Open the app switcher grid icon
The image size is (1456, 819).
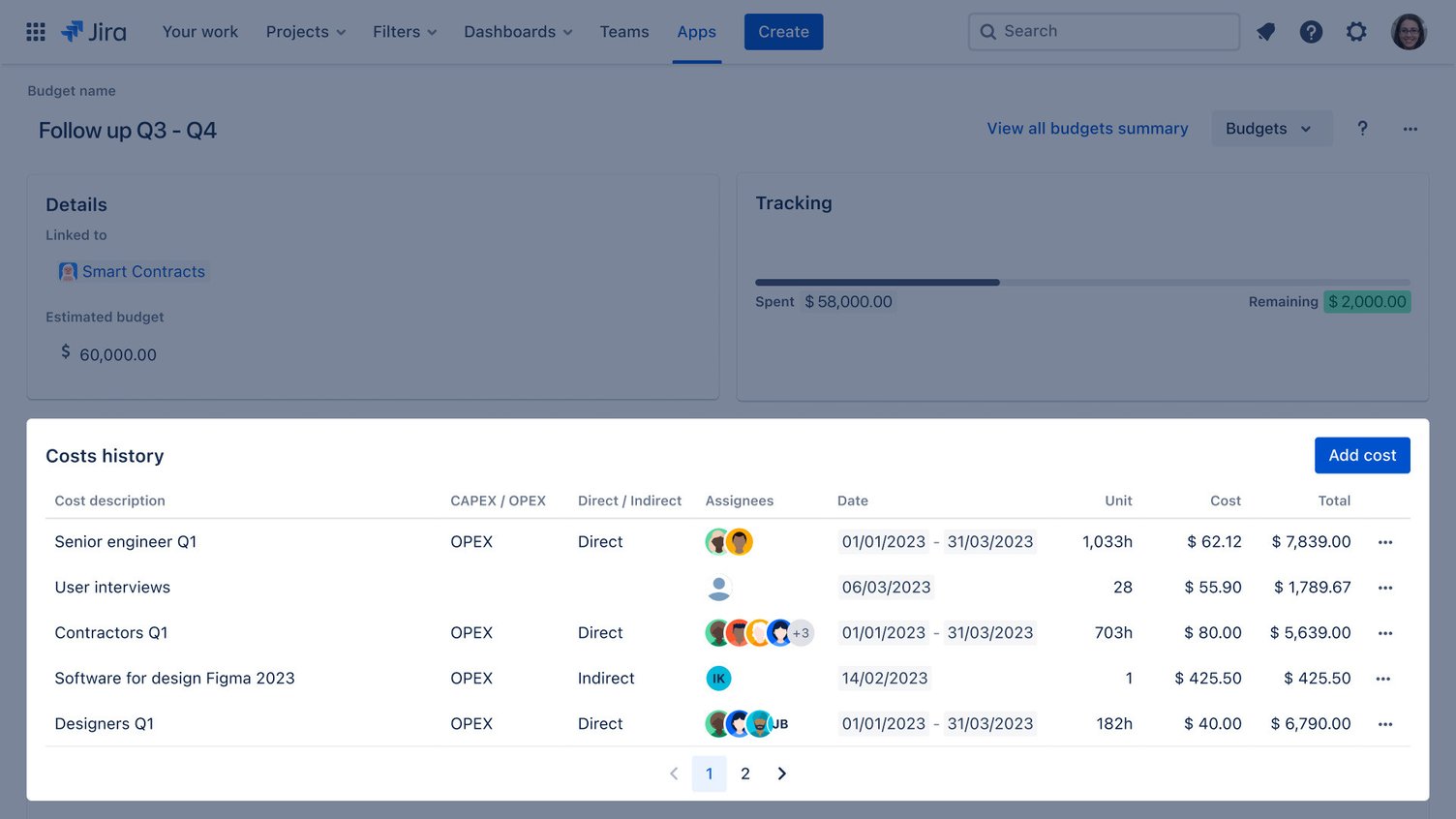[36, 31]
